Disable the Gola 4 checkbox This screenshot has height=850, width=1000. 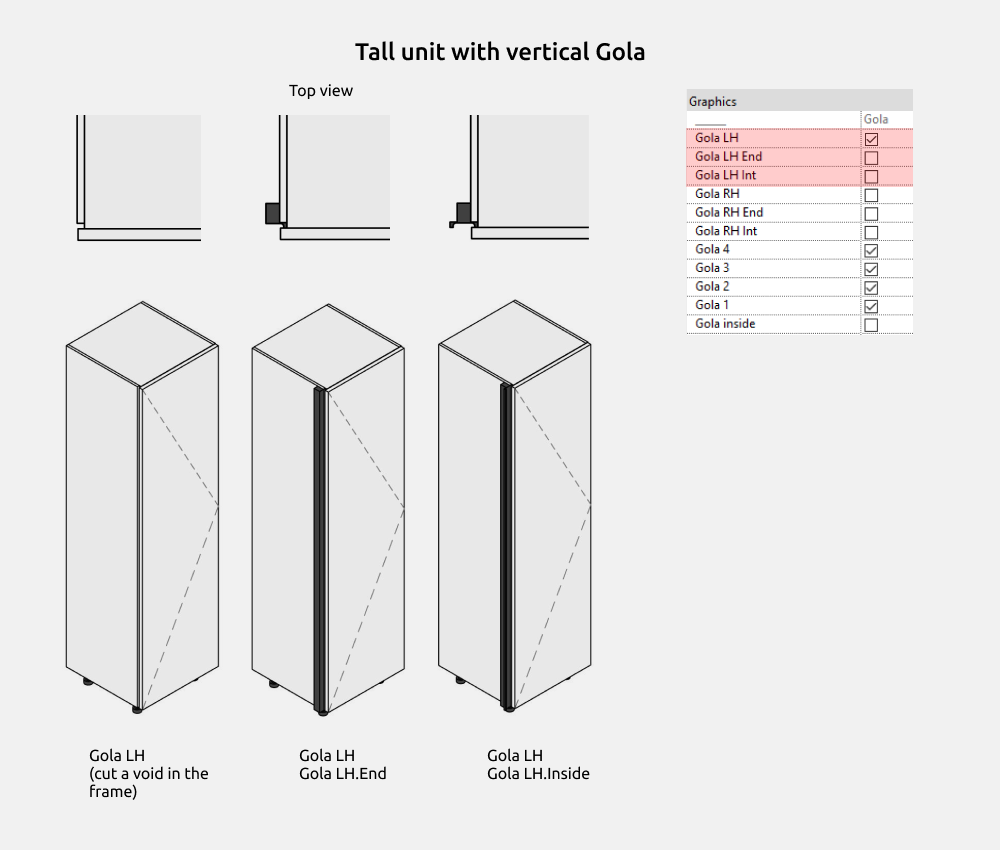tap(871, 250)
